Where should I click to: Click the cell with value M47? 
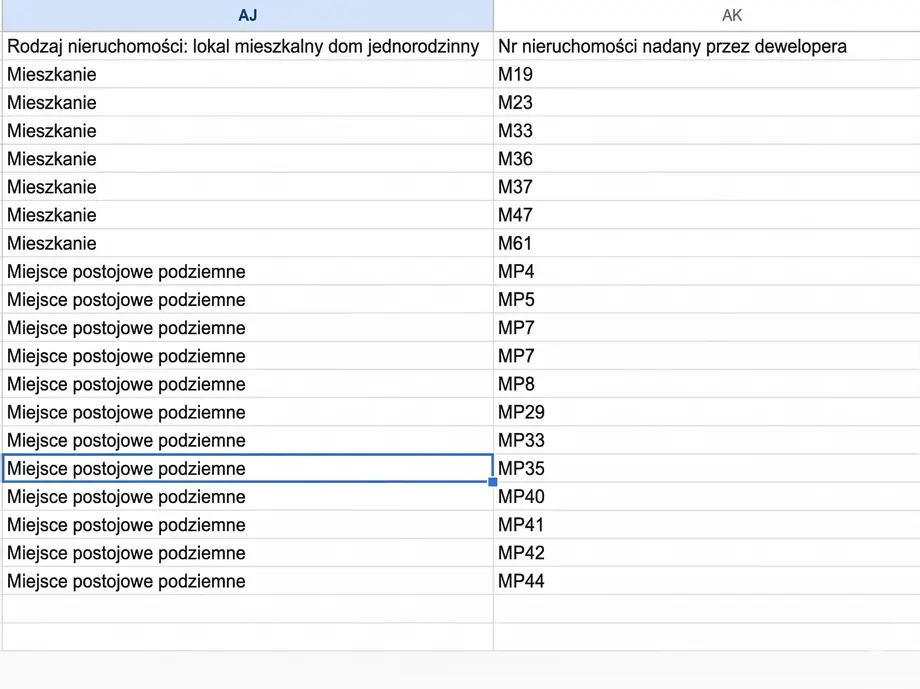click(x=706, y=215)
